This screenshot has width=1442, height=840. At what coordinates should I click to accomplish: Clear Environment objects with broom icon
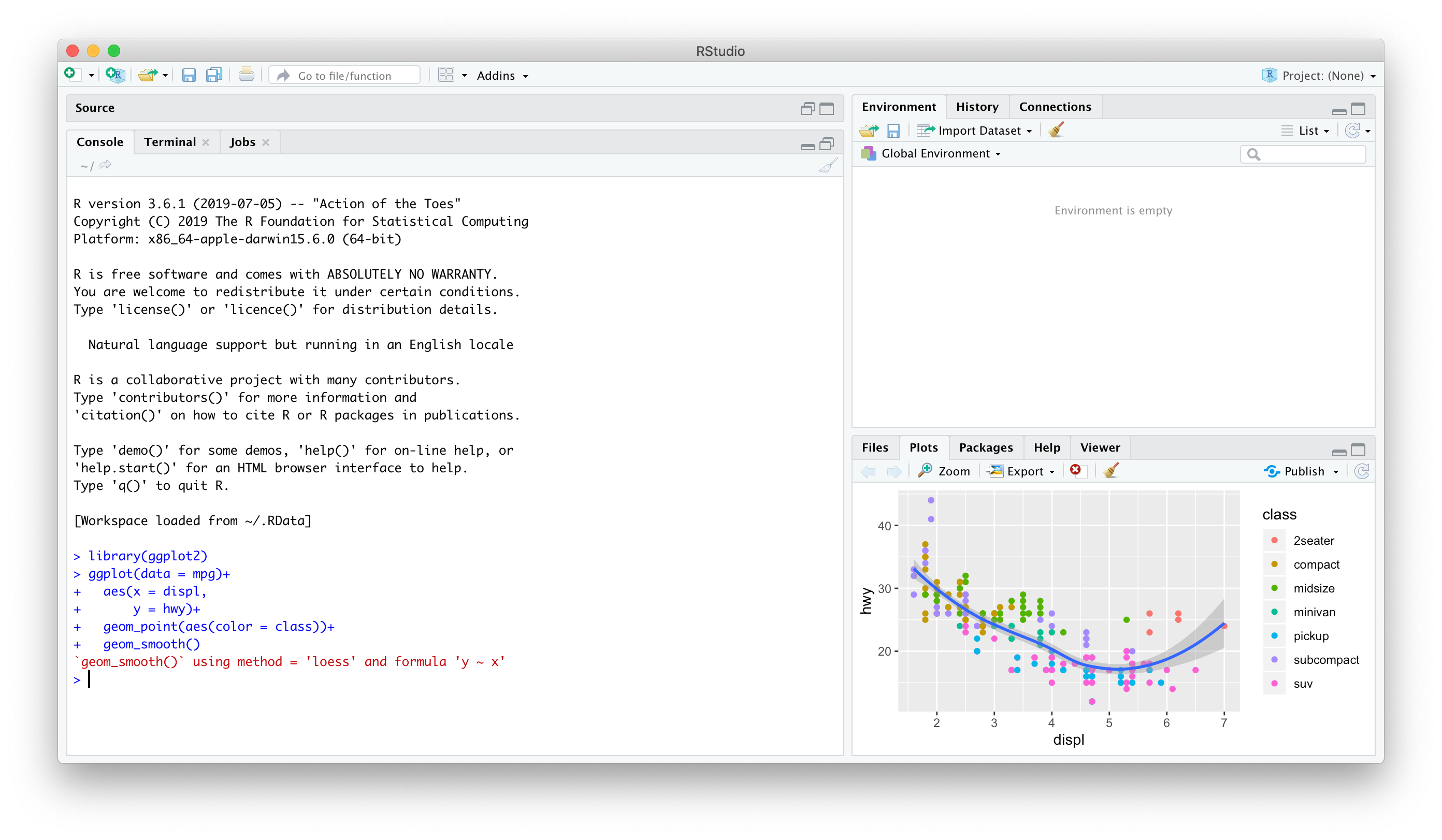click(x=1056, y=131)
